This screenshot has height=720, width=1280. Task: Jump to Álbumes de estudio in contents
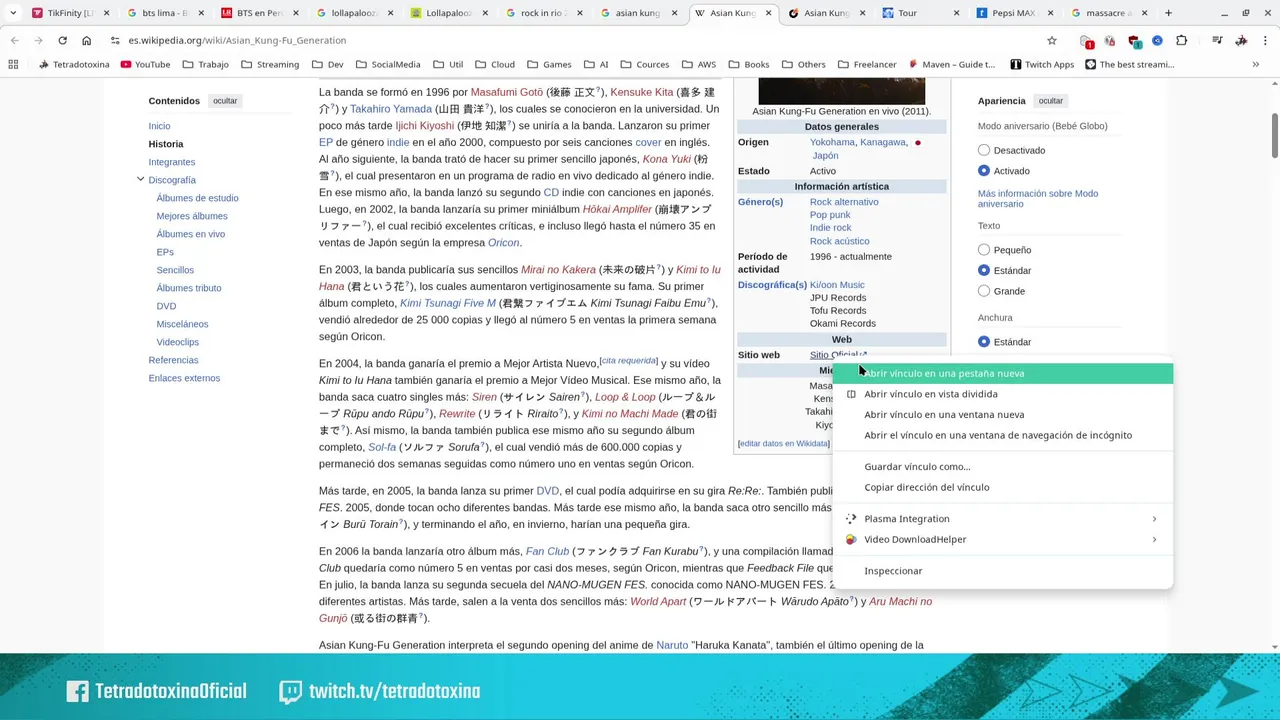coord(197,198)
